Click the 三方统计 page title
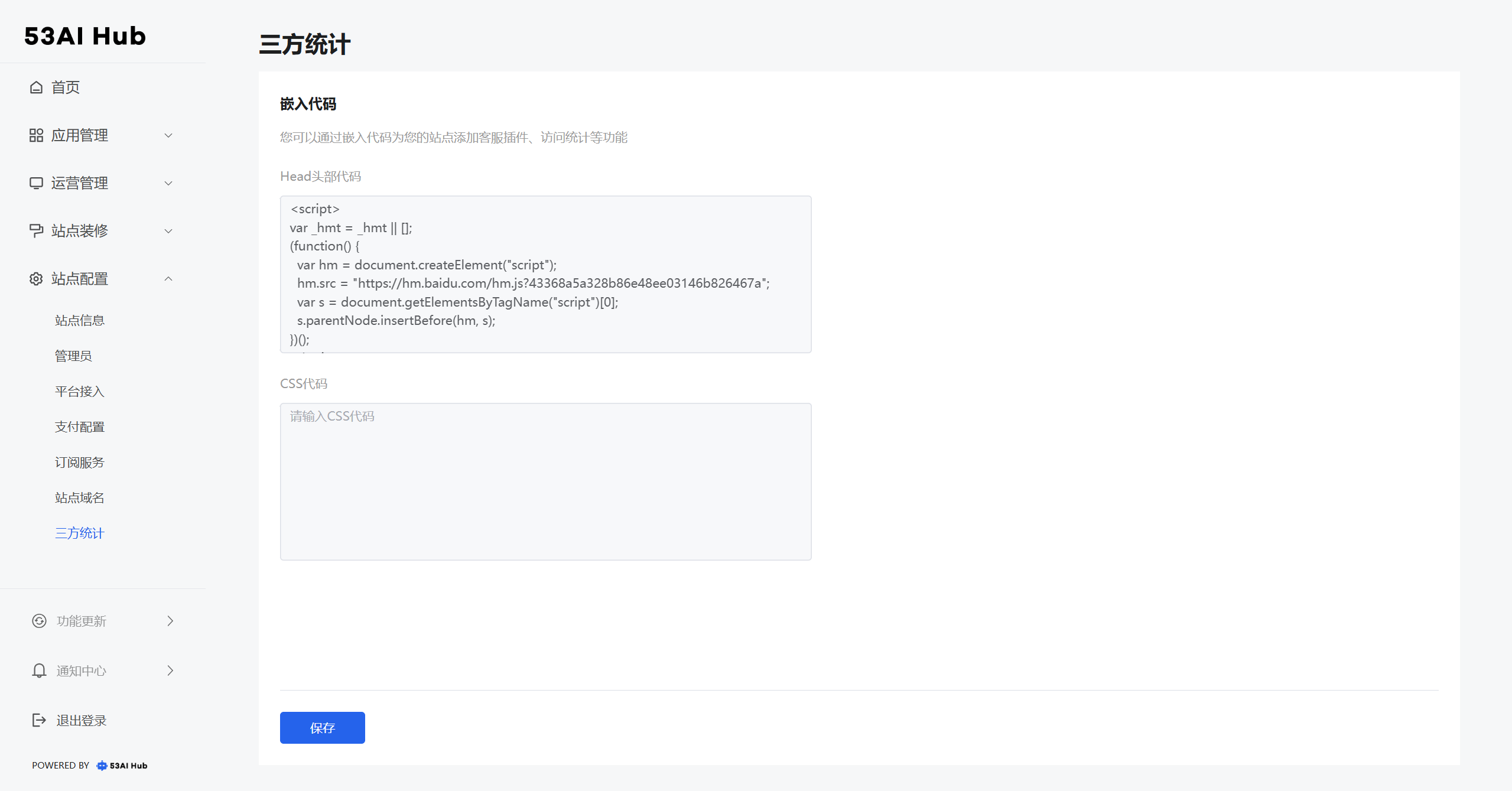 [x=305, y=44]
